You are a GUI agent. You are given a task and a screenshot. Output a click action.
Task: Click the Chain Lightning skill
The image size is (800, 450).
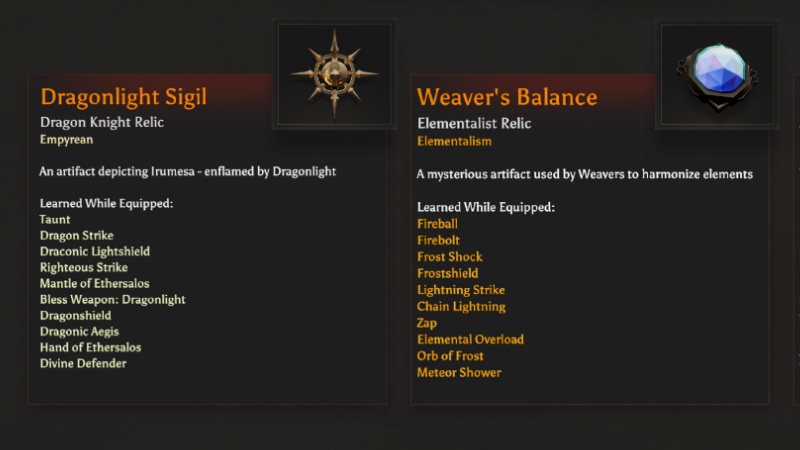461,306
